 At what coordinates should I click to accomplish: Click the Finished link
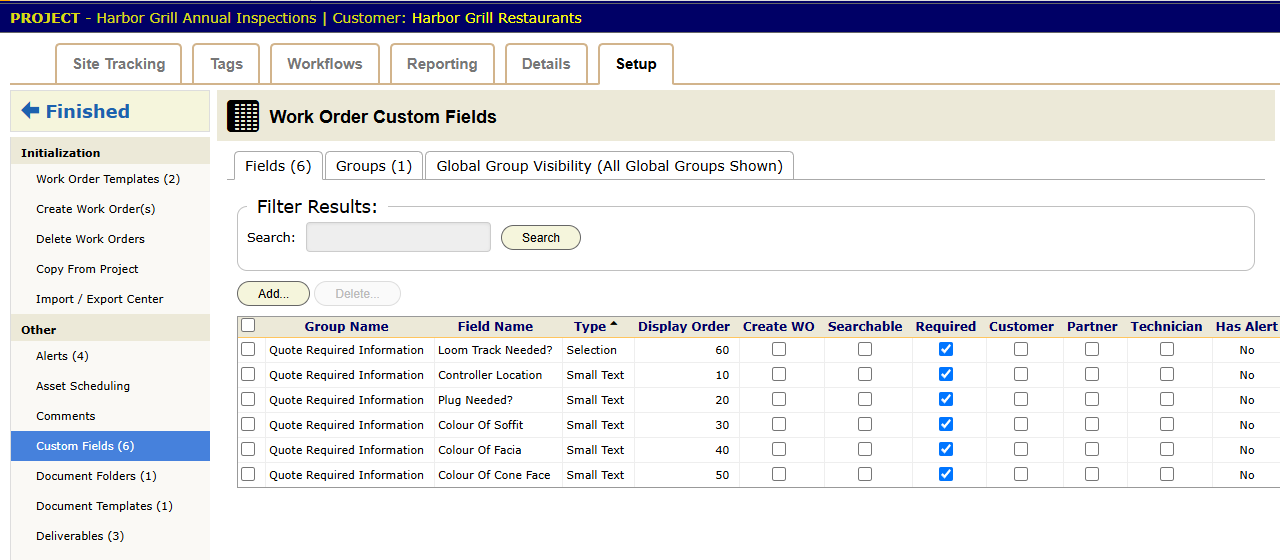click(88, 111)
